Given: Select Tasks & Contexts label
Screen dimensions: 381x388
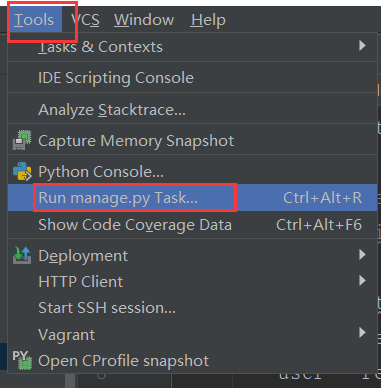Looking at the screenshot, I should point(100,47).
